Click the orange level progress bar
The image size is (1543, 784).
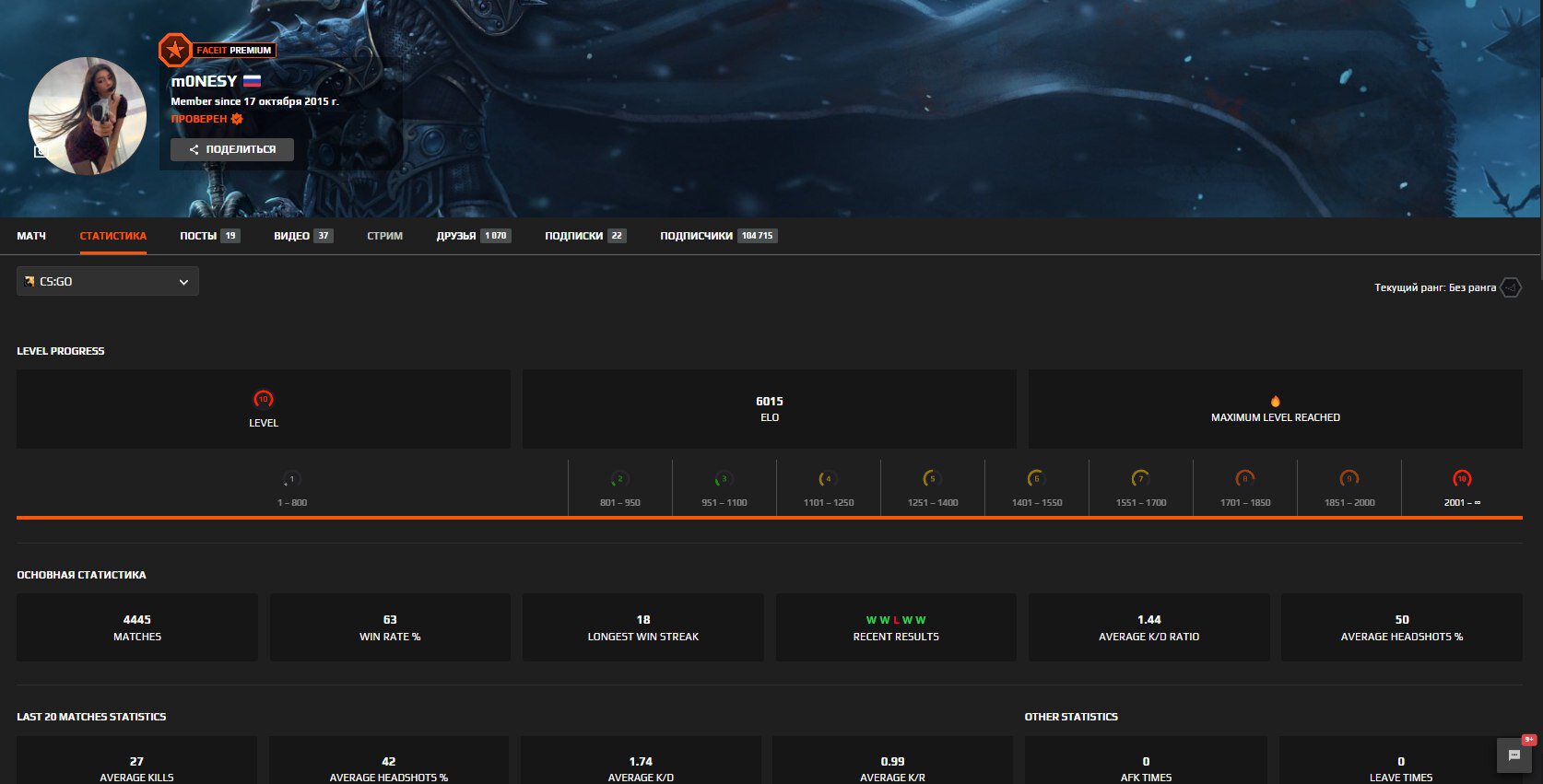769,518
